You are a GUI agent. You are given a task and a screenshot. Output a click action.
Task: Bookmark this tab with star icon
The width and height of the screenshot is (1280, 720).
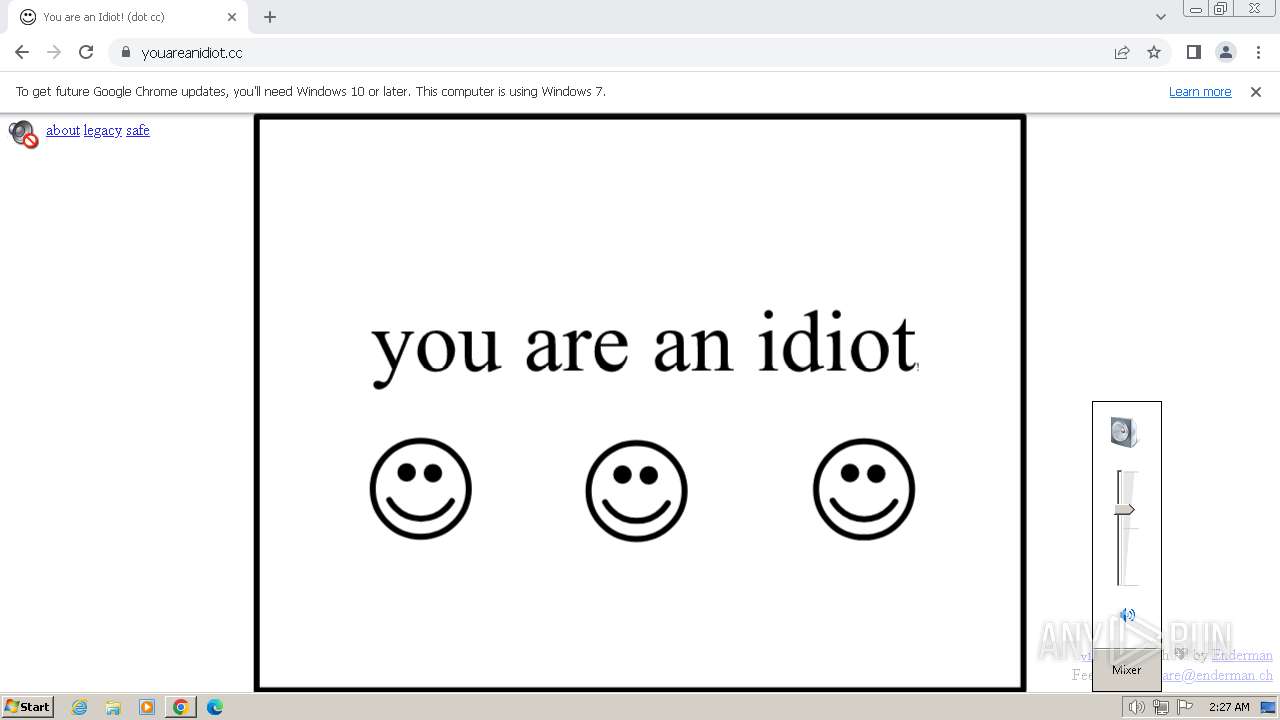(1154, 53)
